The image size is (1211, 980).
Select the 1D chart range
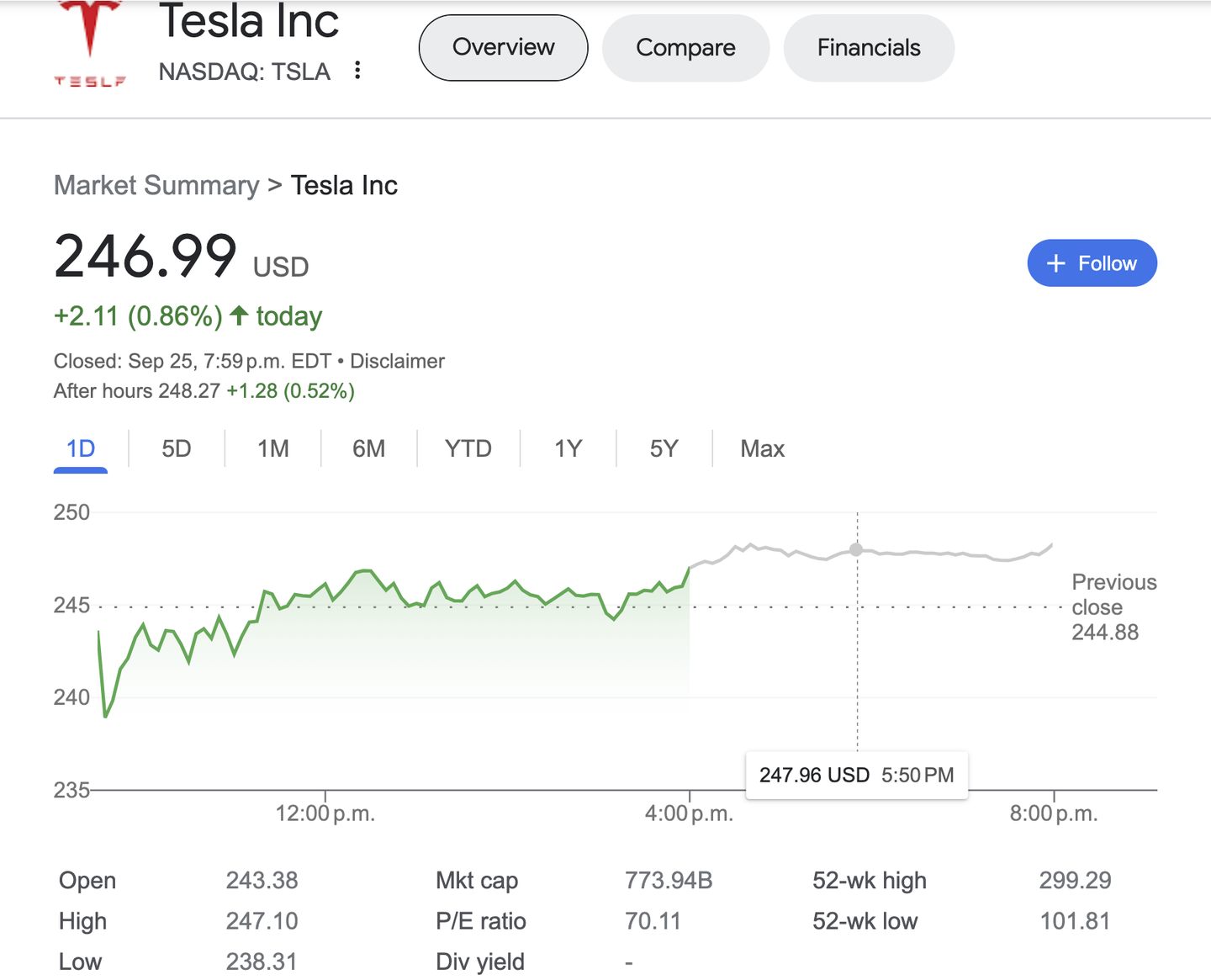81,449
